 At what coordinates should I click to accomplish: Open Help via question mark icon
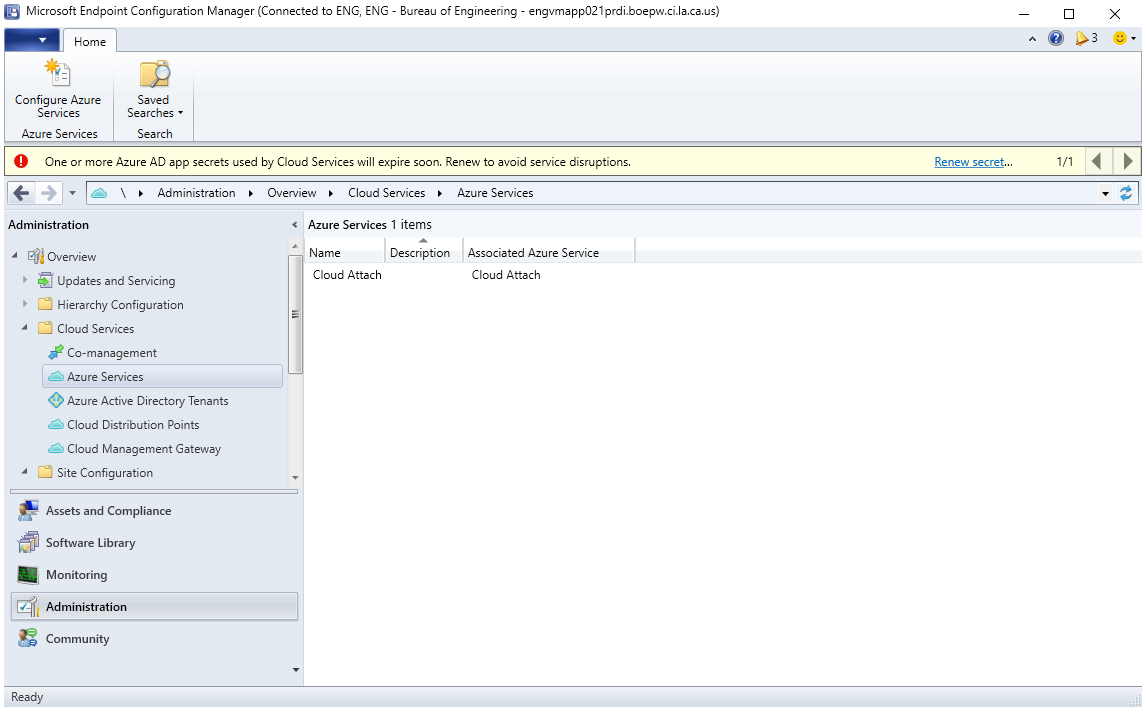click(x=1055, y=38)
